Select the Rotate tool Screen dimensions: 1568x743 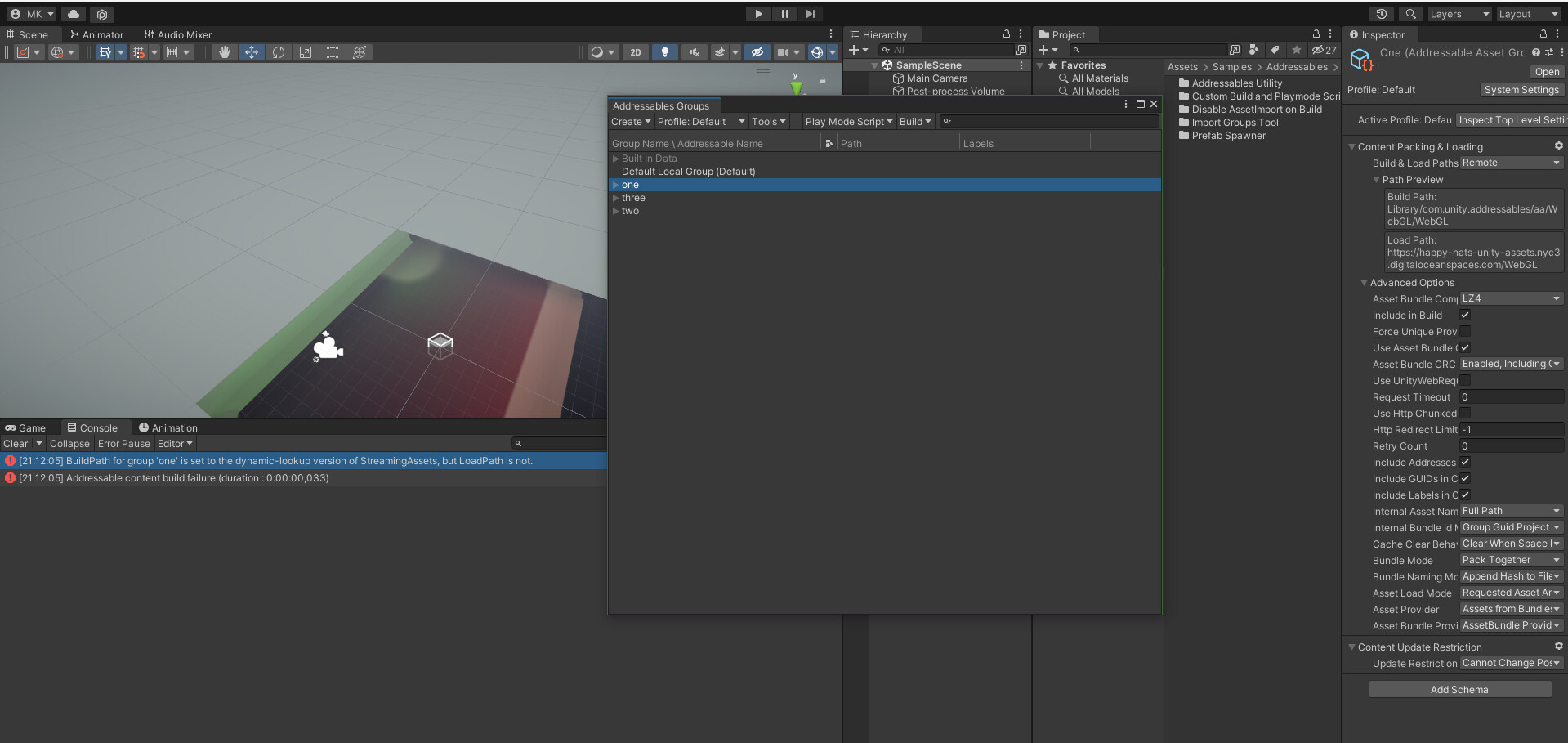[279, 52]
